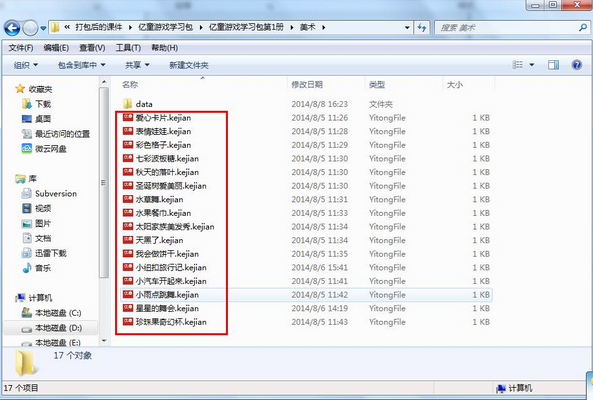The image size is (593, 400).
Task: Click in the 搜索 美术 search field
Action: [507, 28]
